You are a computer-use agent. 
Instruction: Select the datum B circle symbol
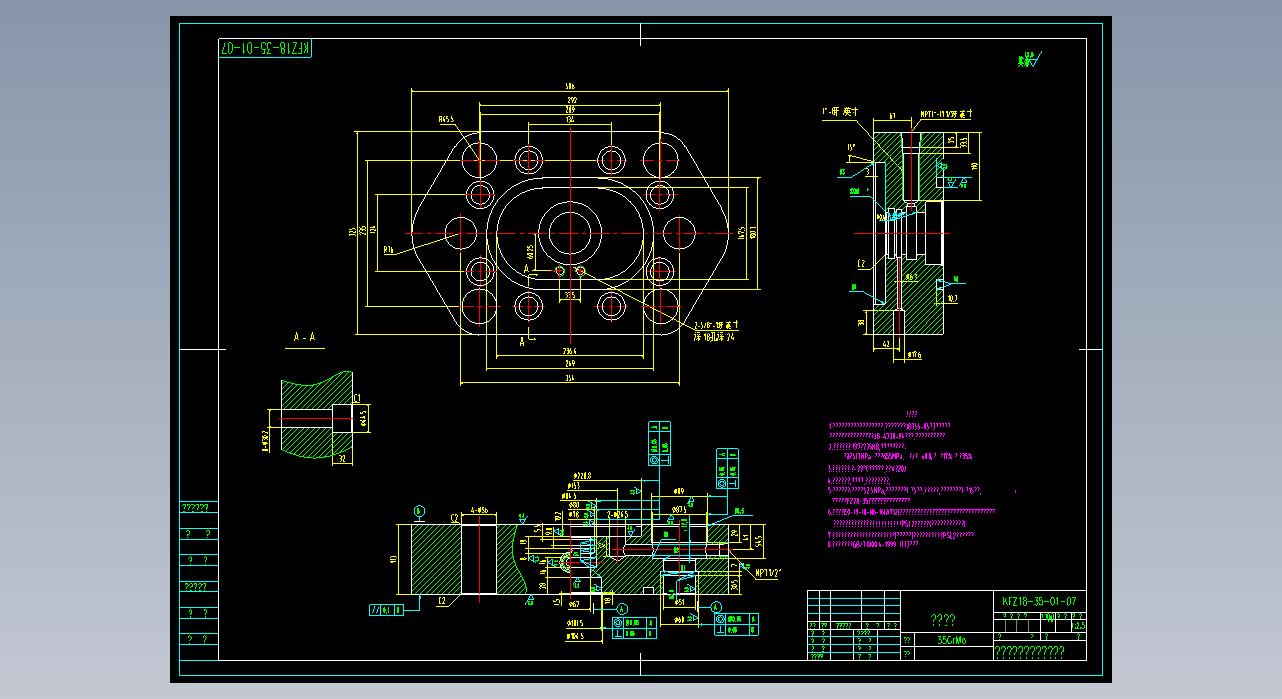418,511
